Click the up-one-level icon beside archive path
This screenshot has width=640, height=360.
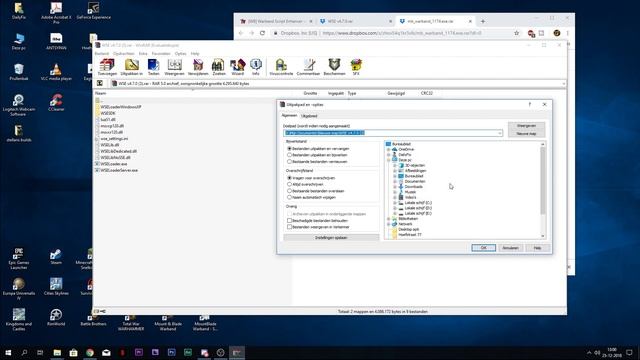[x=100, y=83]
